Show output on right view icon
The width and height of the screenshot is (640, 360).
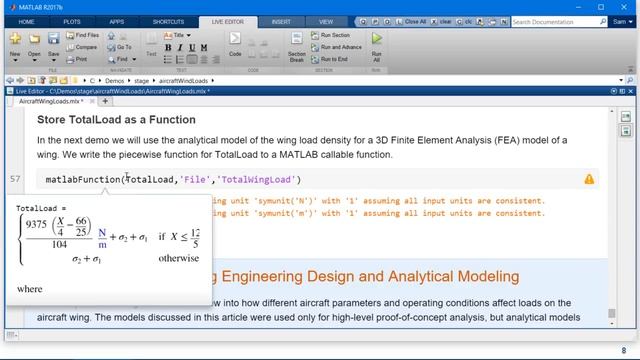(x=626, y=117)
